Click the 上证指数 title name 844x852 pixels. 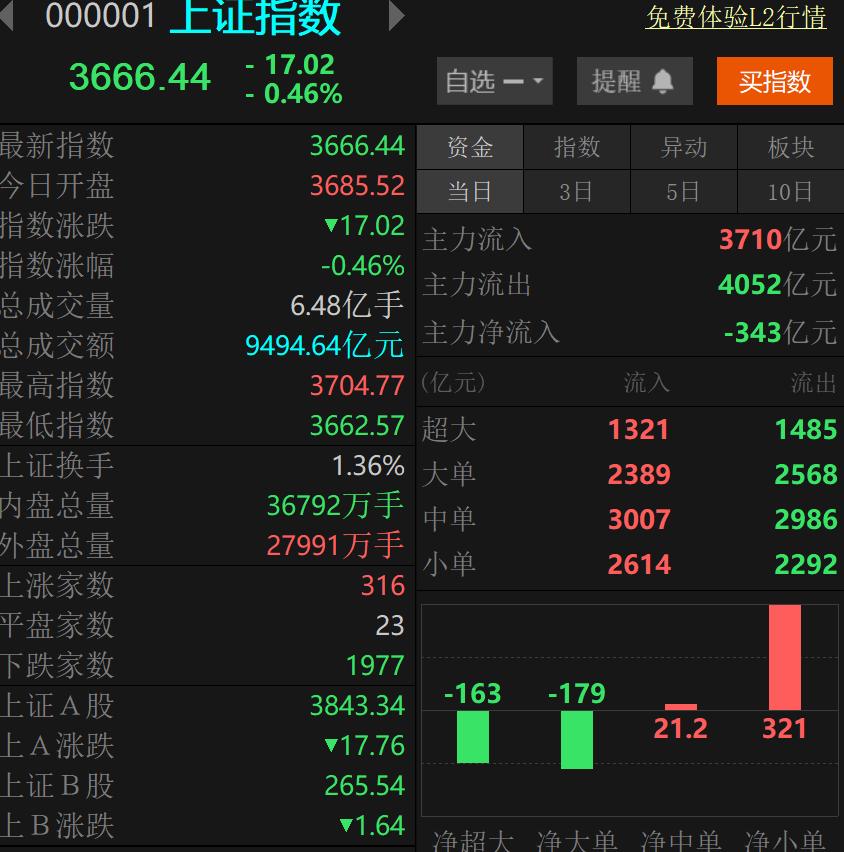tap(255, 17)
